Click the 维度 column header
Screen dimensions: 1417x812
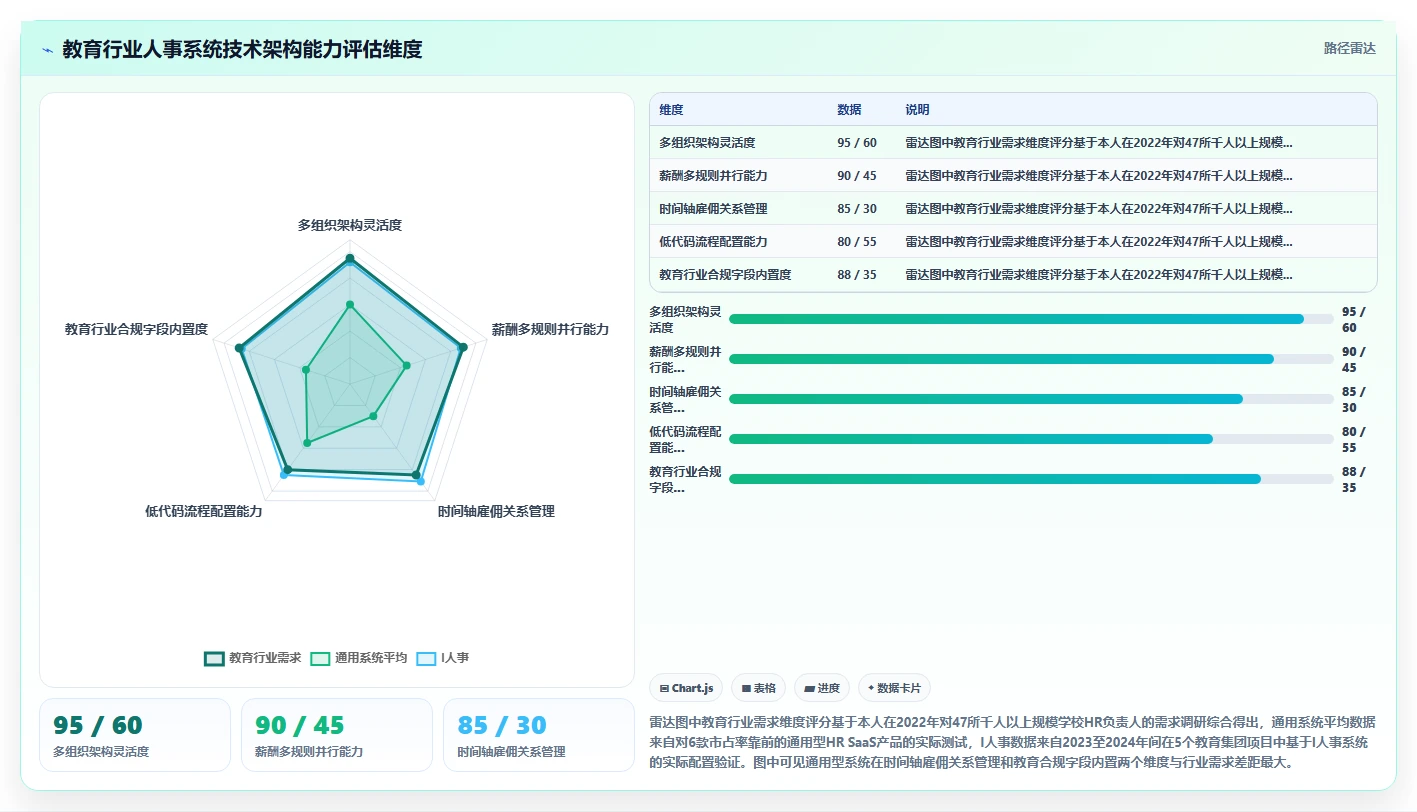(x=671, y=110)
